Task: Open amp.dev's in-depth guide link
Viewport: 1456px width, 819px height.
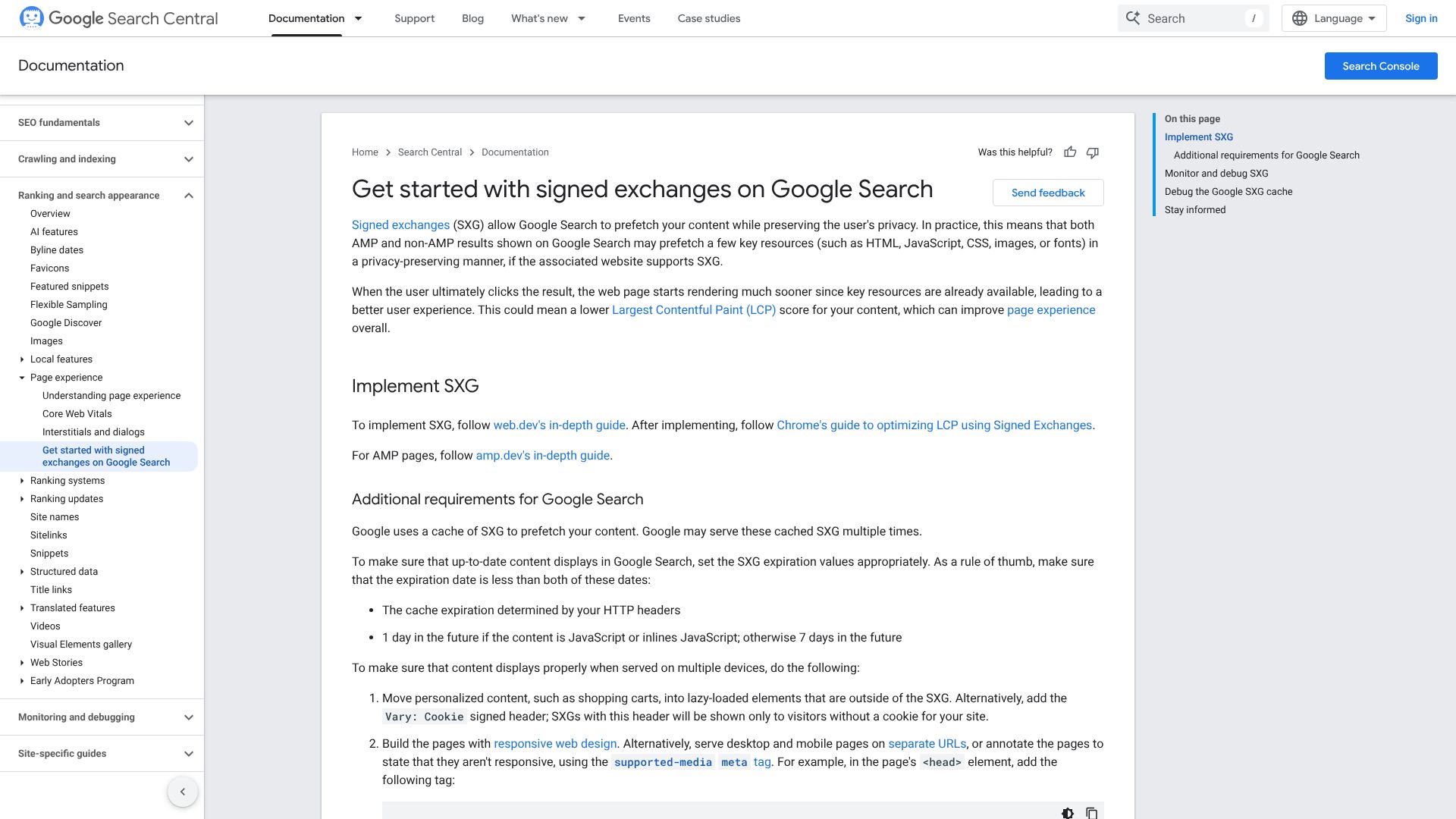Action: point(543,456)
